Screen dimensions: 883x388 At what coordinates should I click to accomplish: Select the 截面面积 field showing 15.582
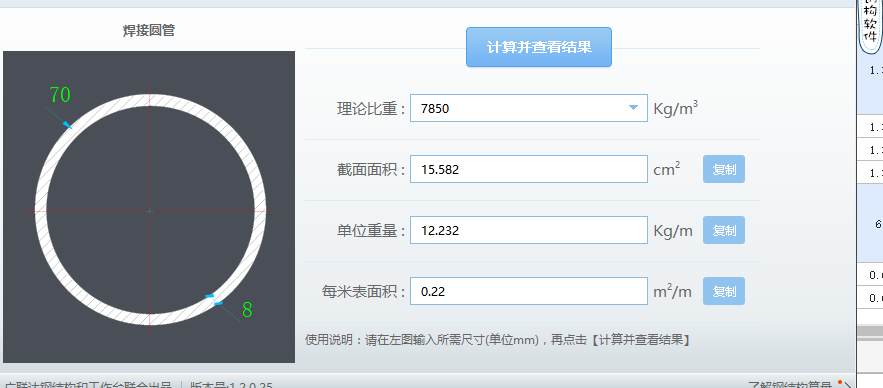528,169
